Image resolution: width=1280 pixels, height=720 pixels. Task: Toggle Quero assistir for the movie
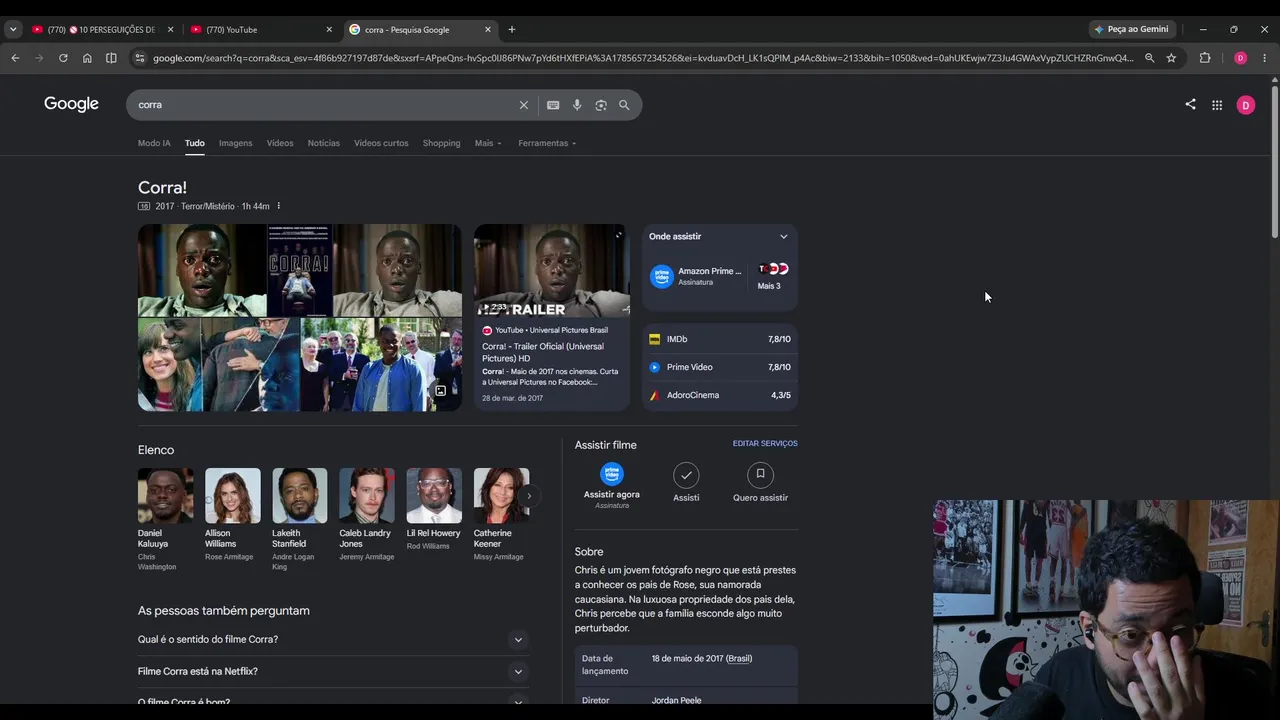[760, 482]
